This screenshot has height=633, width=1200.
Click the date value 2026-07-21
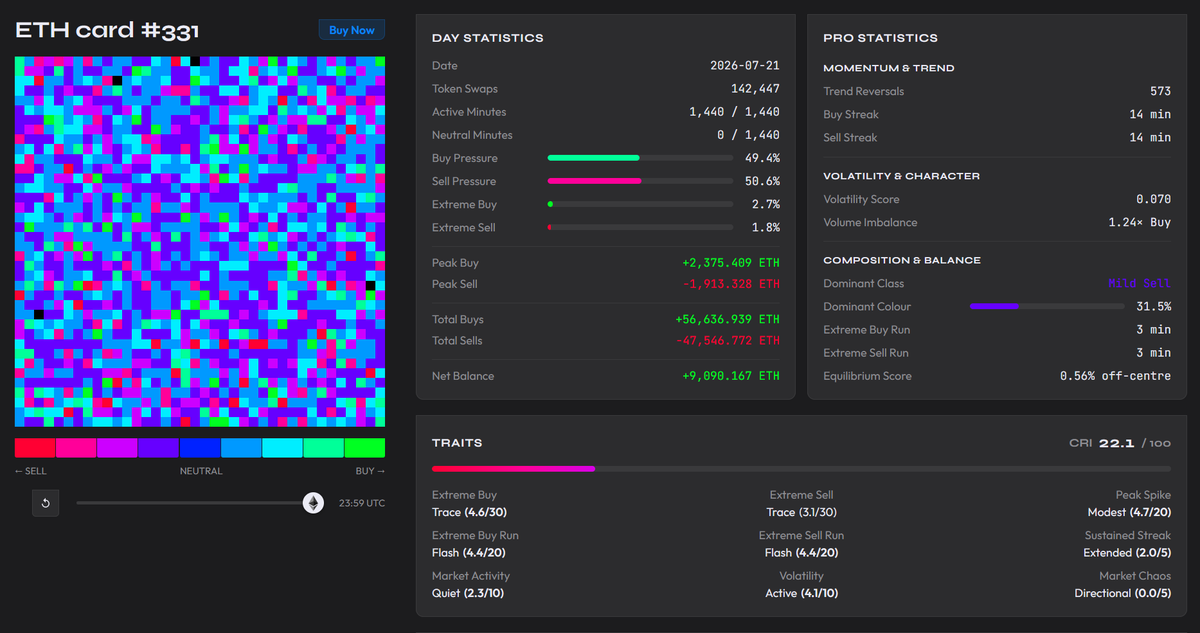tap(745, 66)
